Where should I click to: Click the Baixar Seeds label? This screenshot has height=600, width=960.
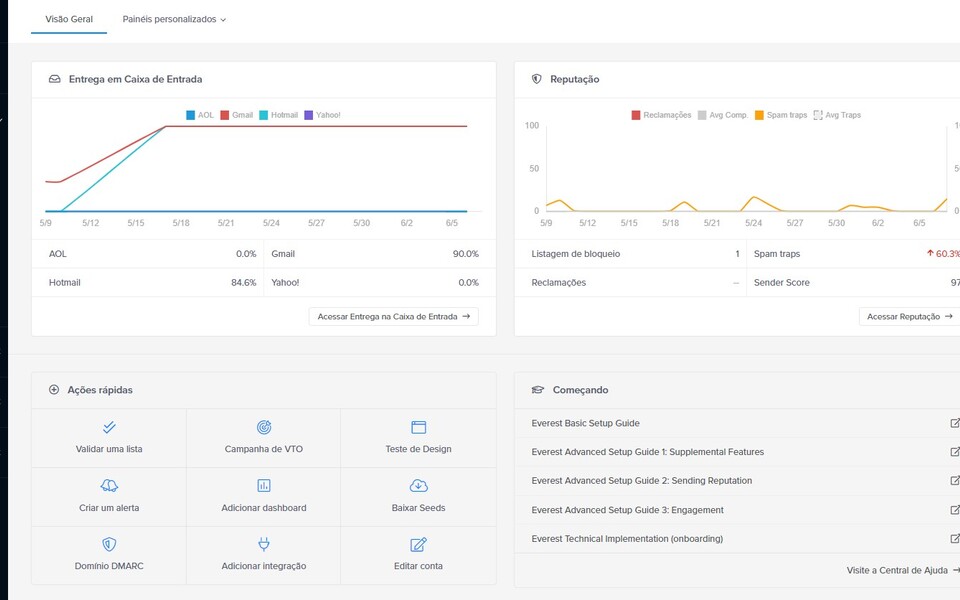click(x=419, y=508)
